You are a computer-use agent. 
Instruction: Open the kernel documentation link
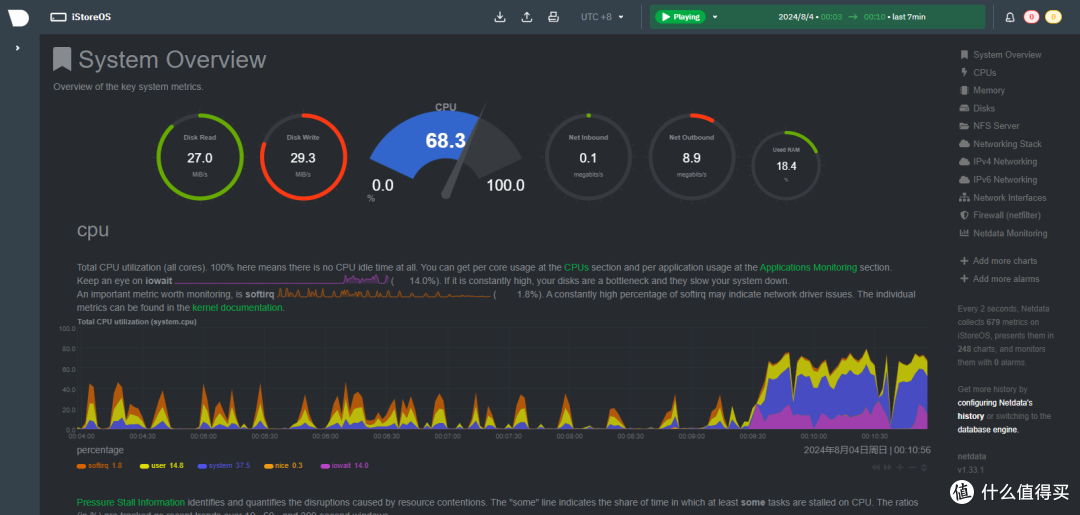(x=238, y=308)
